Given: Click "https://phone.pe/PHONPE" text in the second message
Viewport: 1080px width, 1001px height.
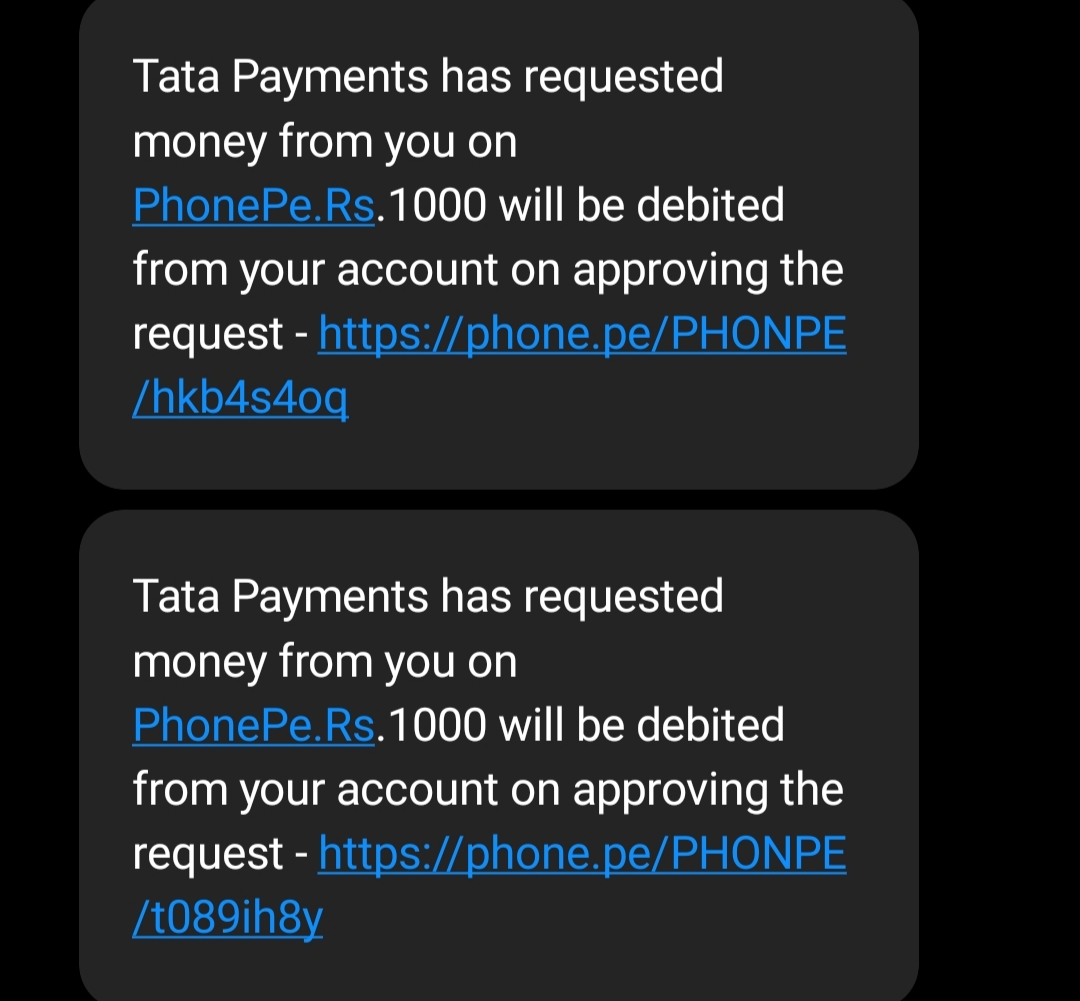Looking at the screenshot, I should click(x=582, y=856).
